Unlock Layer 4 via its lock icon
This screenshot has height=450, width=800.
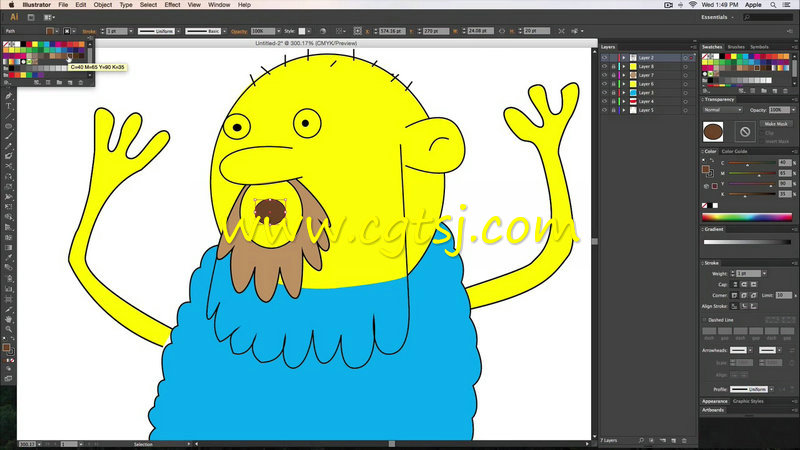click(x=613, y=101)
